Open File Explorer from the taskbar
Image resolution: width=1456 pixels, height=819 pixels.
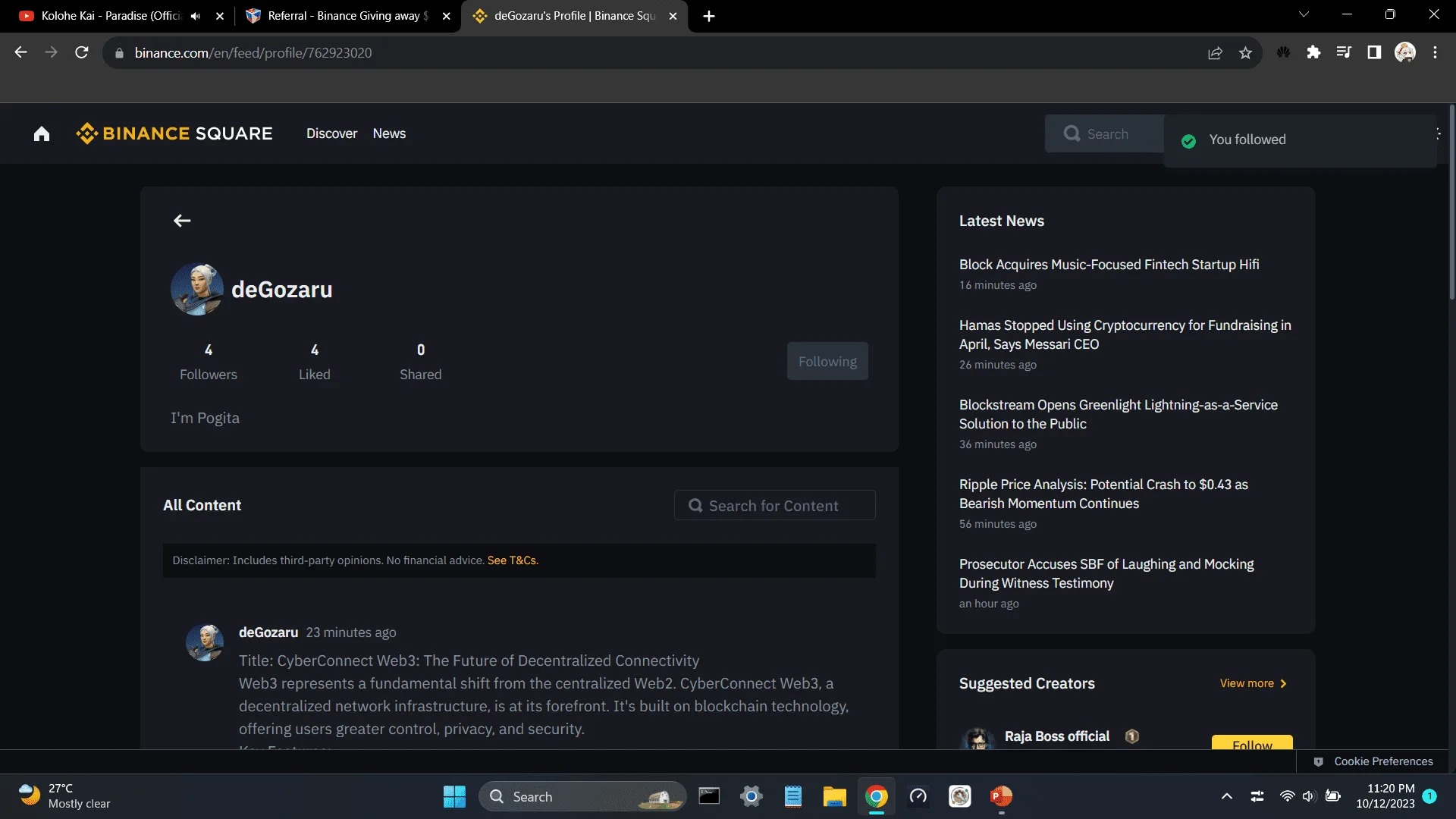pyautogui.click(x=834, y=796)
